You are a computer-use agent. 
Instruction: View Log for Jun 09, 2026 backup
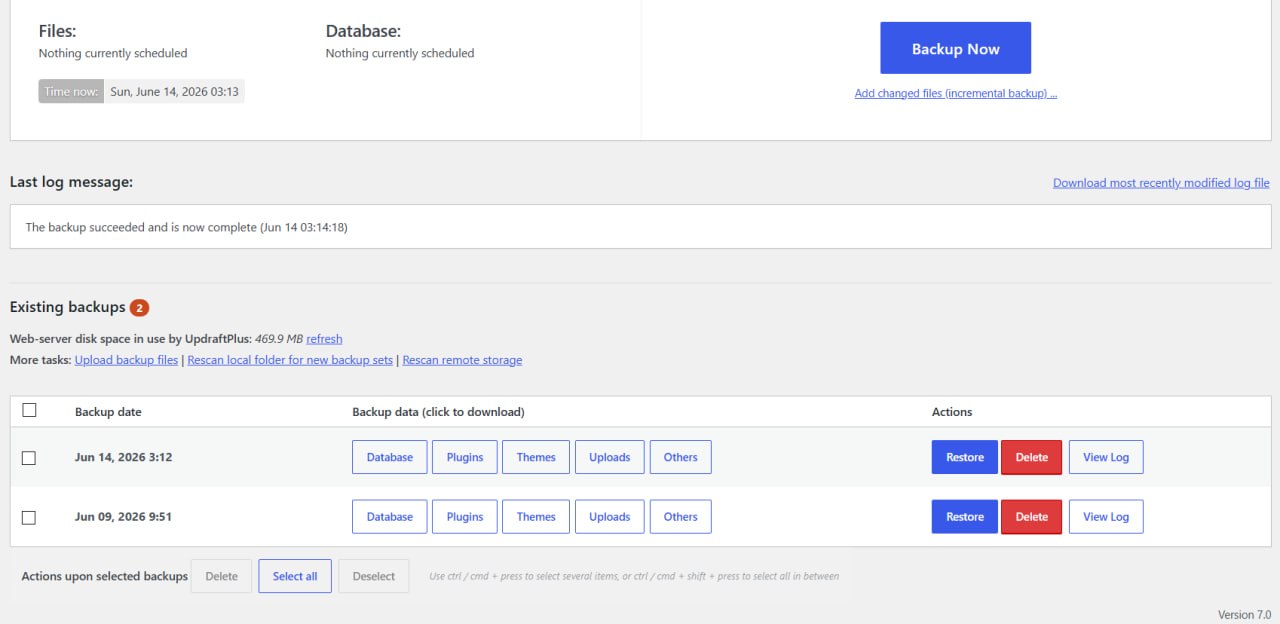[x=1106, y=517]
